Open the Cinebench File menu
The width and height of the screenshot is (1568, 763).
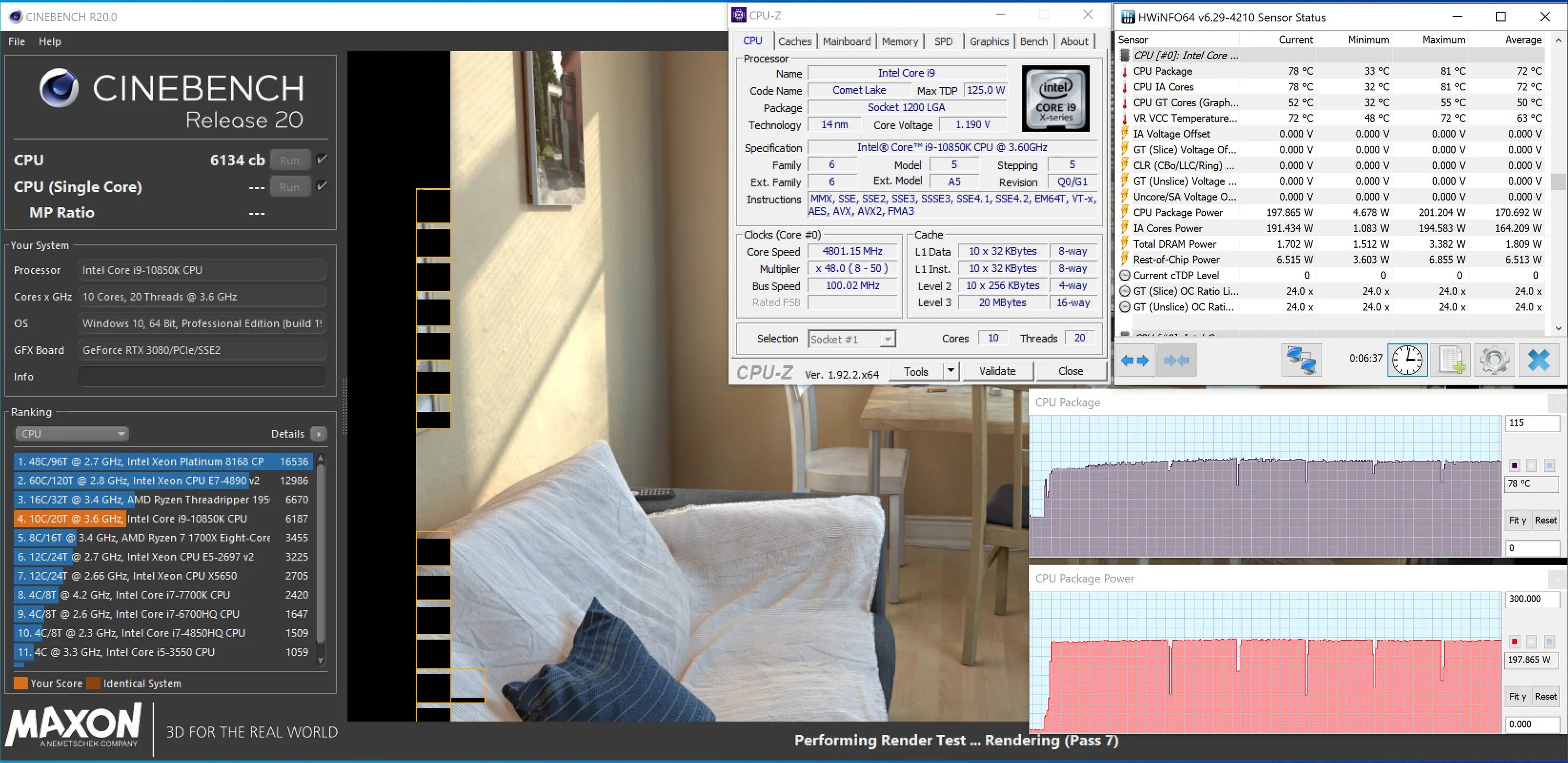click(16, 41)
